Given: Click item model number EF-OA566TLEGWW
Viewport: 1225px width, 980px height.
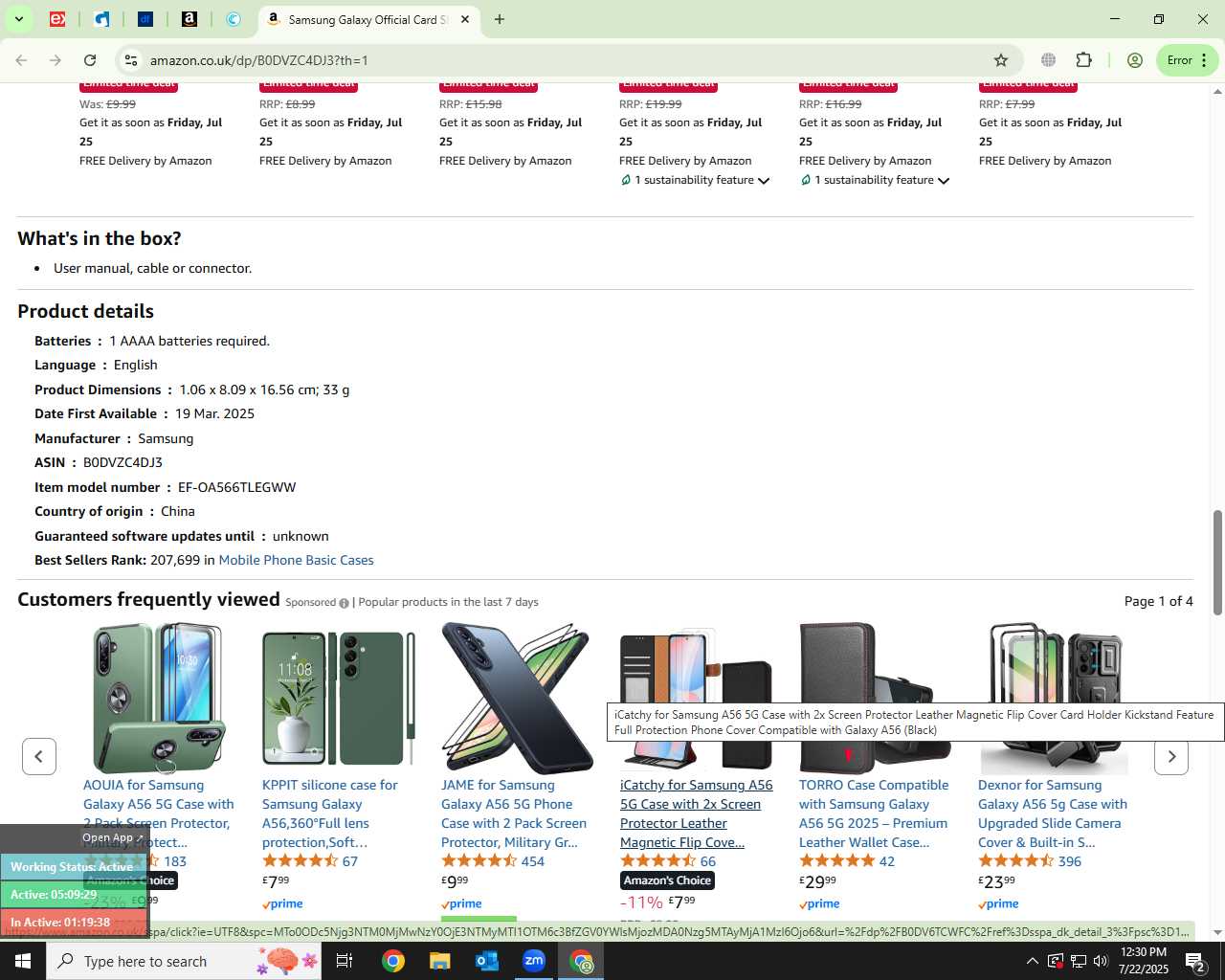Looking at the screenshot, I should [236, 487].
